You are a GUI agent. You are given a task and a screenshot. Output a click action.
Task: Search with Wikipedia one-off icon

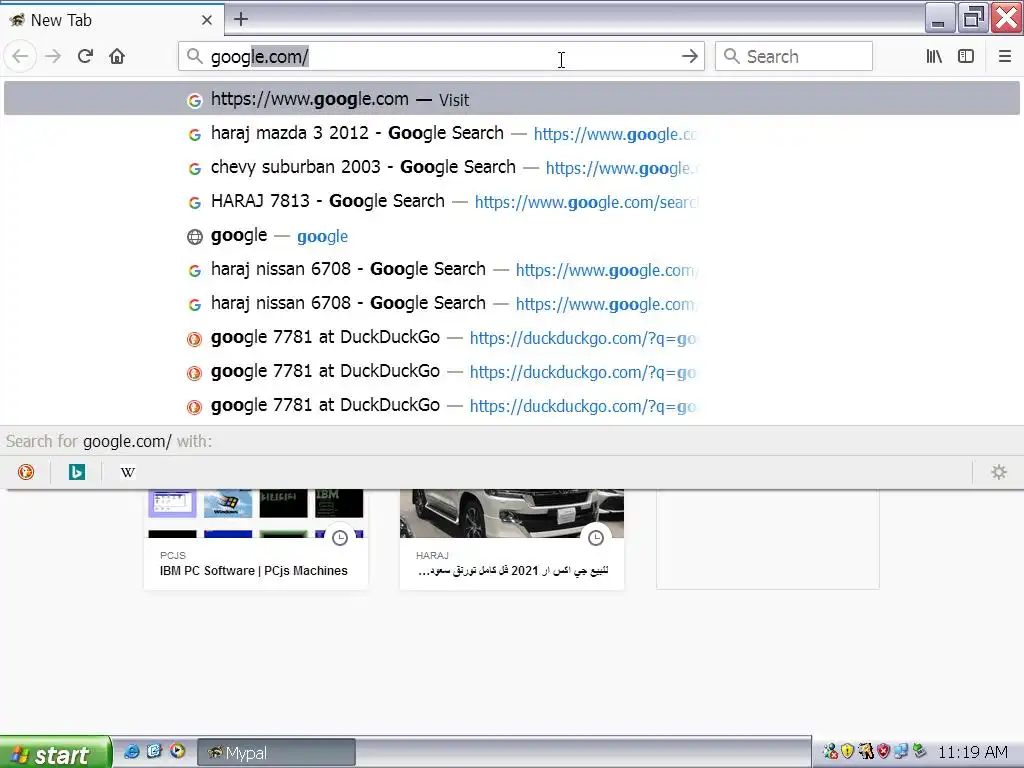(x=127, y=472)
